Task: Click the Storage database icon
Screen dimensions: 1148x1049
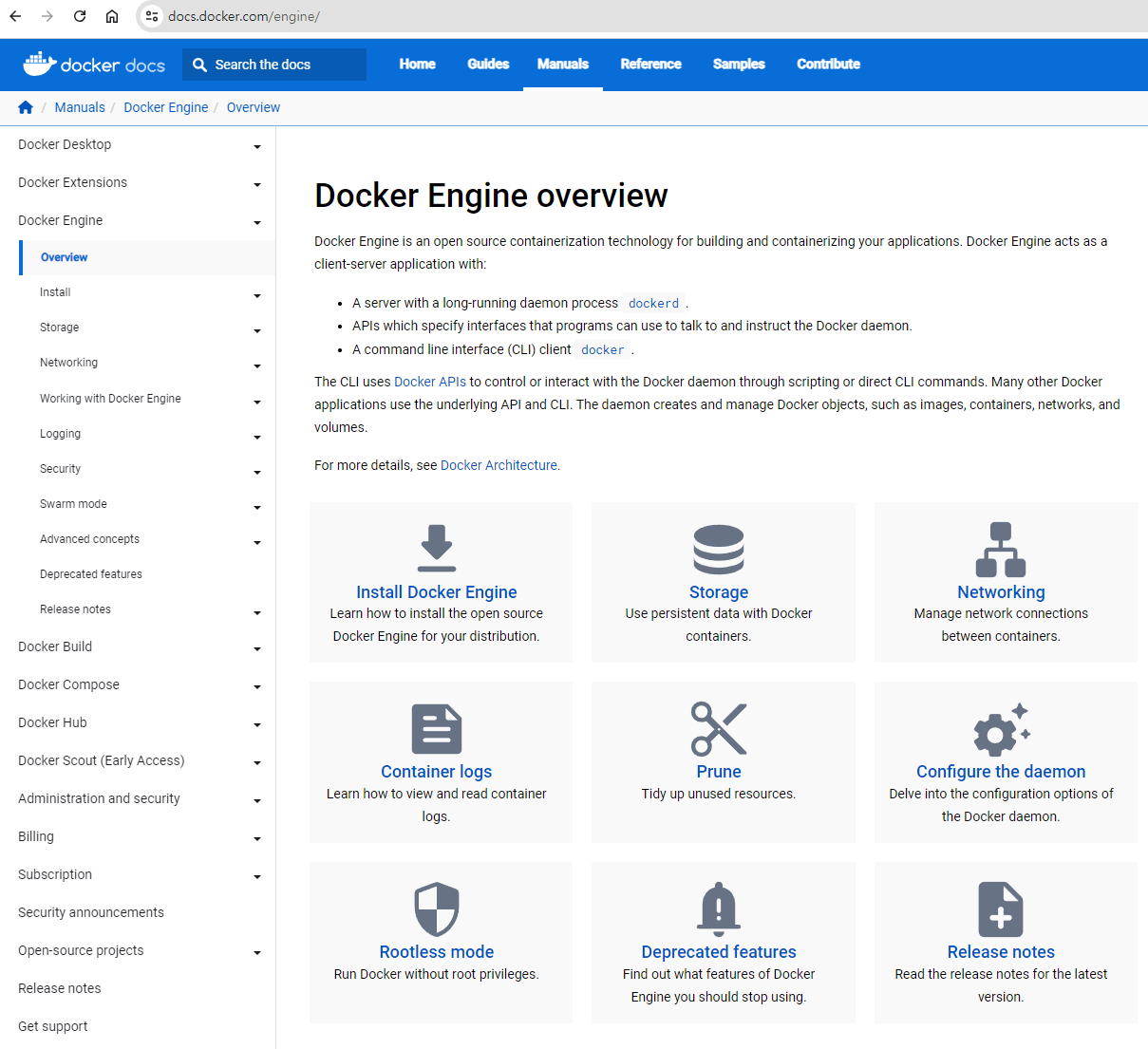Action: point(719,549)
